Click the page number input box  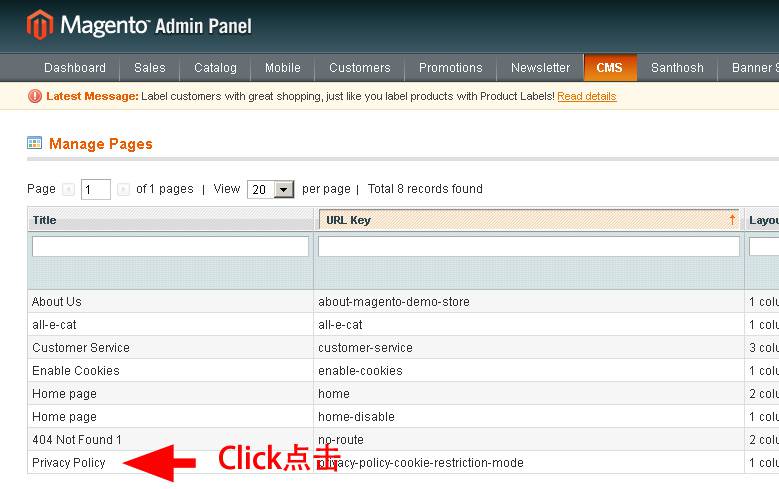click(96, 190)
